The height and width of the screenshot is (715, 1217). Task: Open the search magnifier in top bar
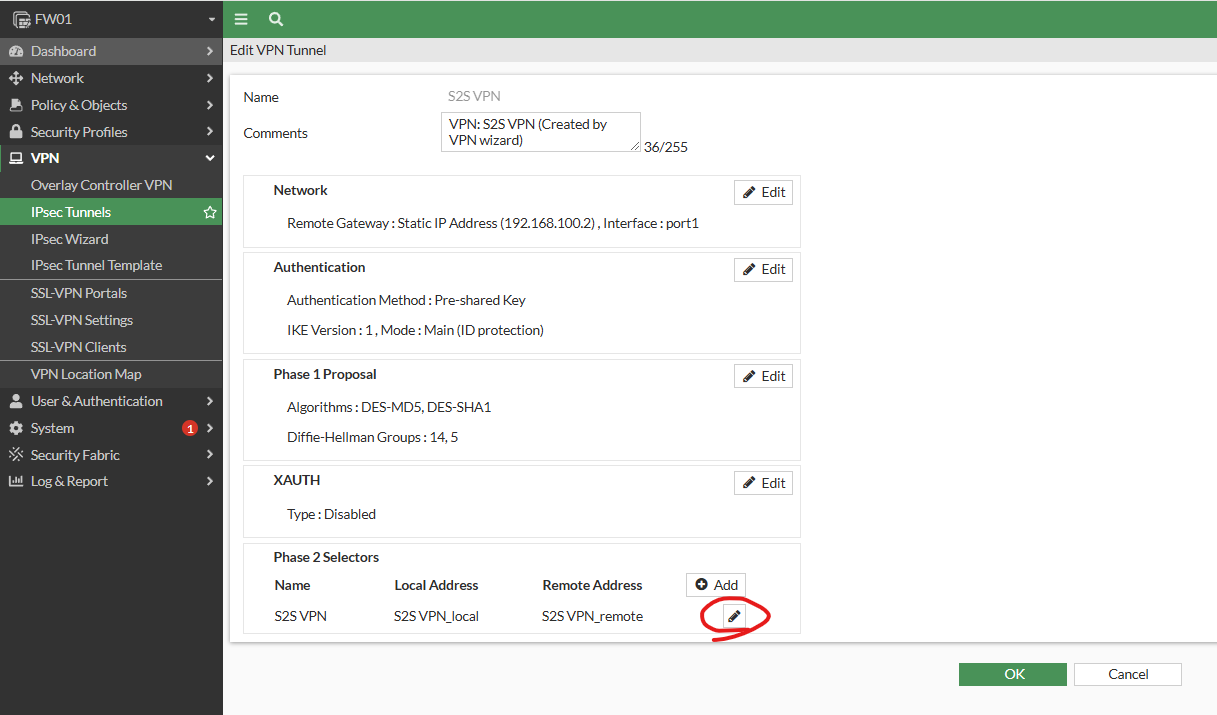click(276, 19)
